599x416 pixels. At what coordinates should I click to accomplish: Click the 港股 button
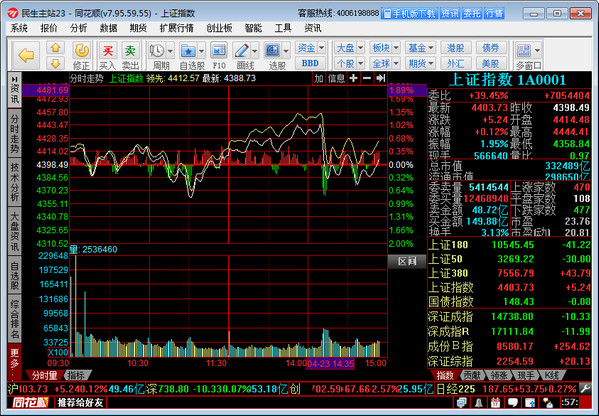(x=455, y=48)
